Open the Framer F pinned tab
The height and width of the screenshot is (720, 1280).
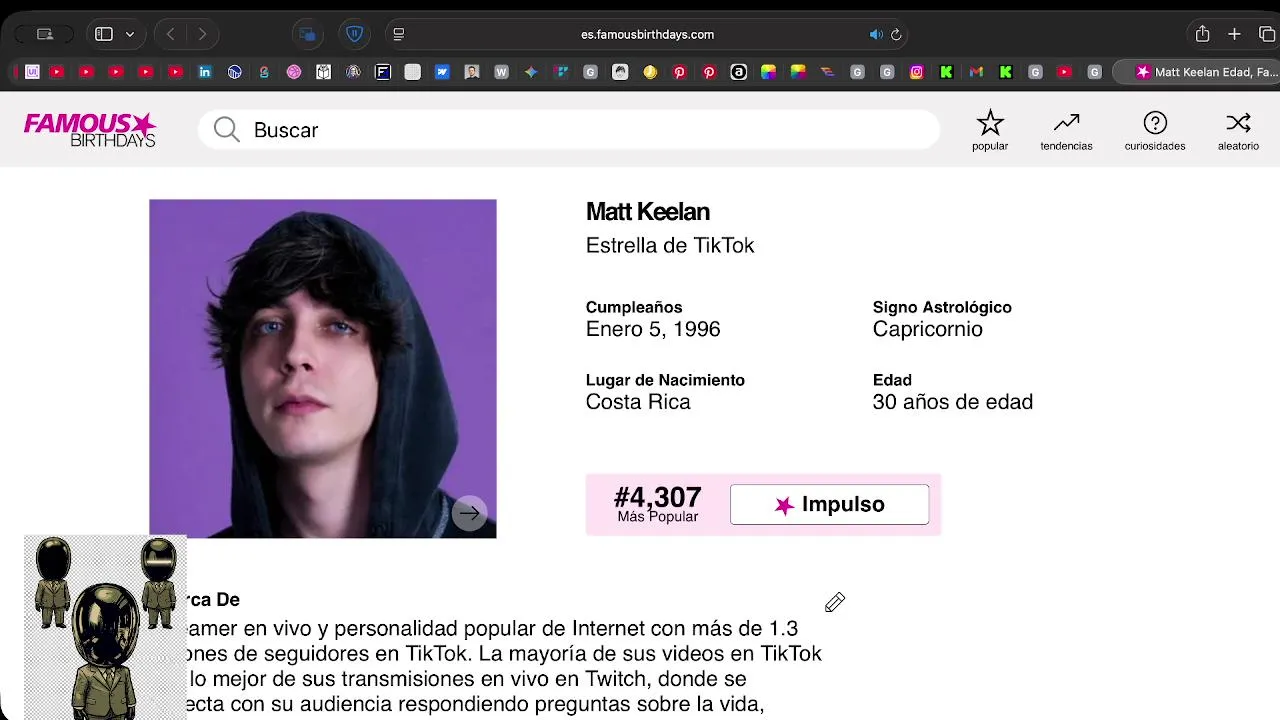click(x=383, y=72)
